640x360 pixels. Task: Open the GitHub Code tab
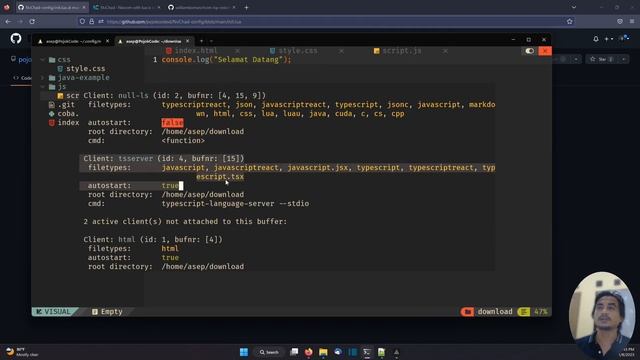pyautogui.click(x=22, y=78)
